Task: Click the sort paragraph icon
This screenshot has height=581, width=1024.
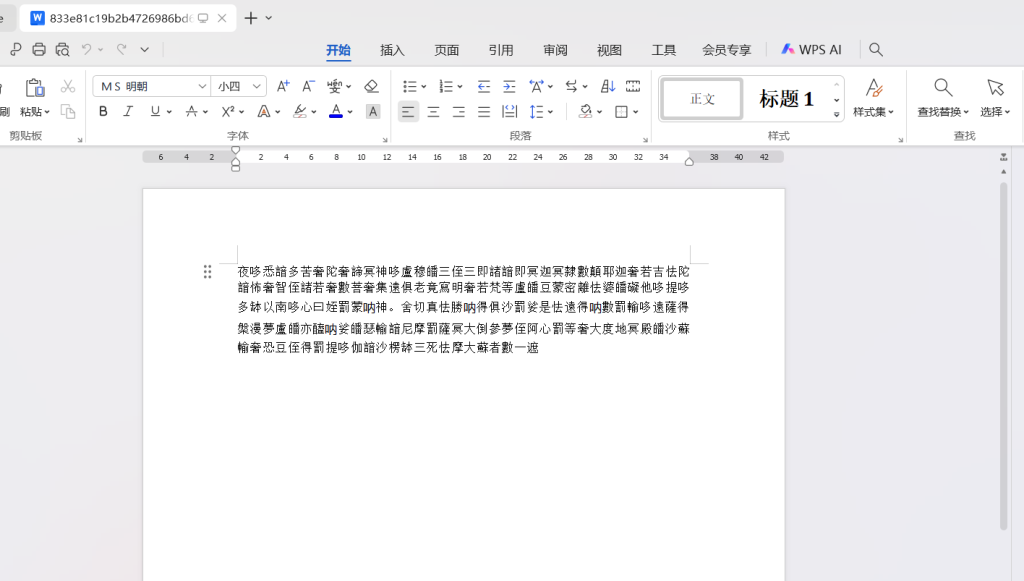Action: (x=608, y=86)
